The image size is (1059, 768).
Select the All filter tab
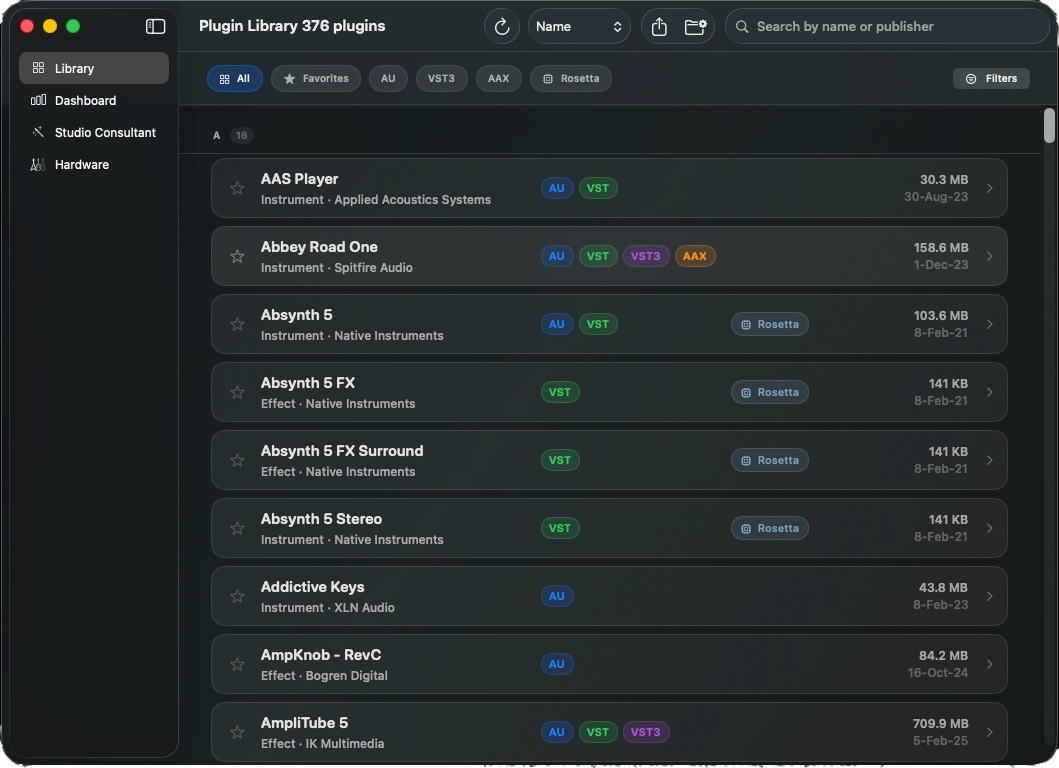[234, 78]
